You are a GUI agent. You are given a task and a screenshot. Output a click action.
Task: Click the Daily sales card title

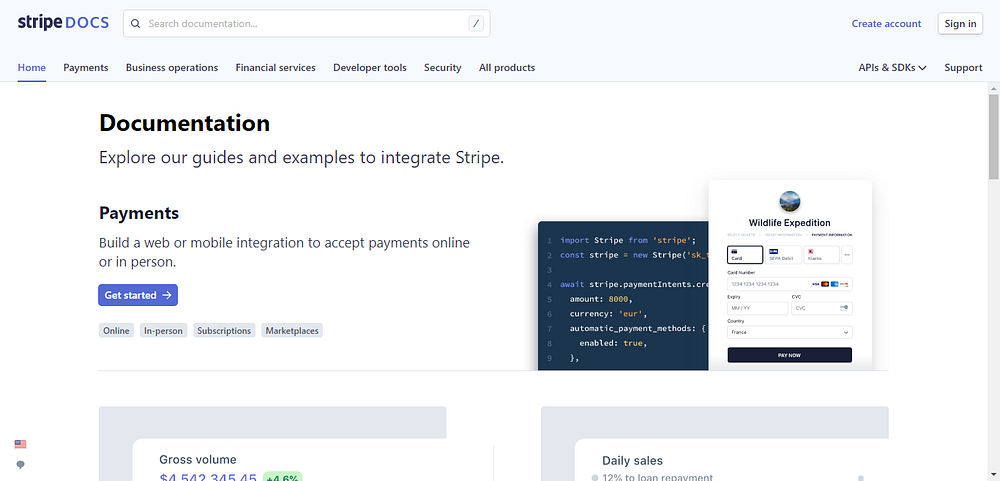tap(632, 461)
